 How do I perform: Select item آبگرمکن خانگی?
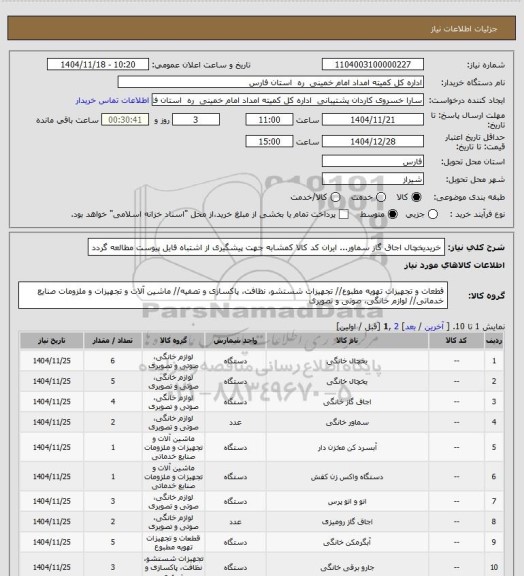347,542
